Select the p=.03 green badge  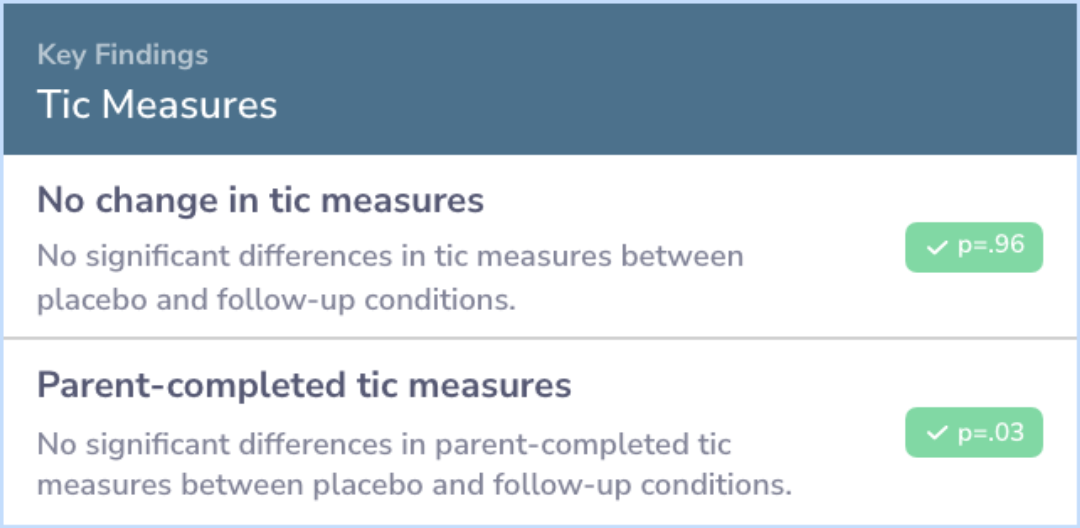tap(974, 432)
